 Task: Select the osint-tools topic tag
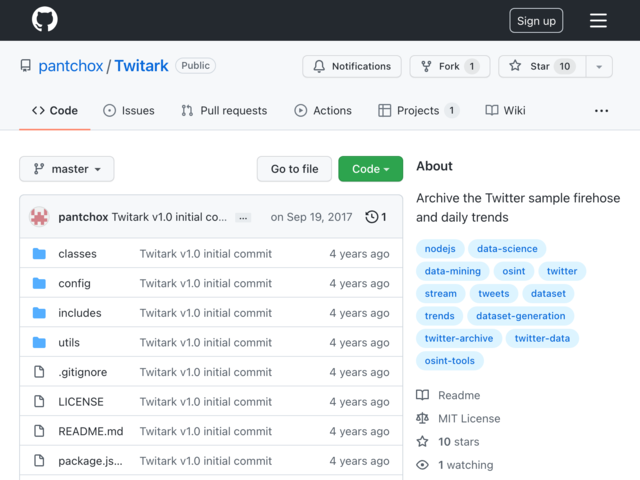[449, 361]
